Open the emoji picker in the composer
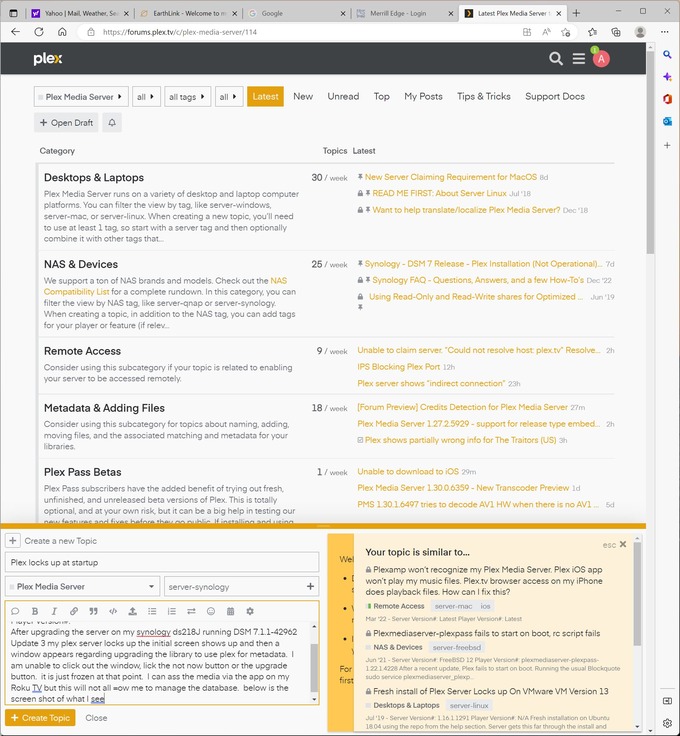The height and width of the screenshot is (736, 680). point(211,611)
